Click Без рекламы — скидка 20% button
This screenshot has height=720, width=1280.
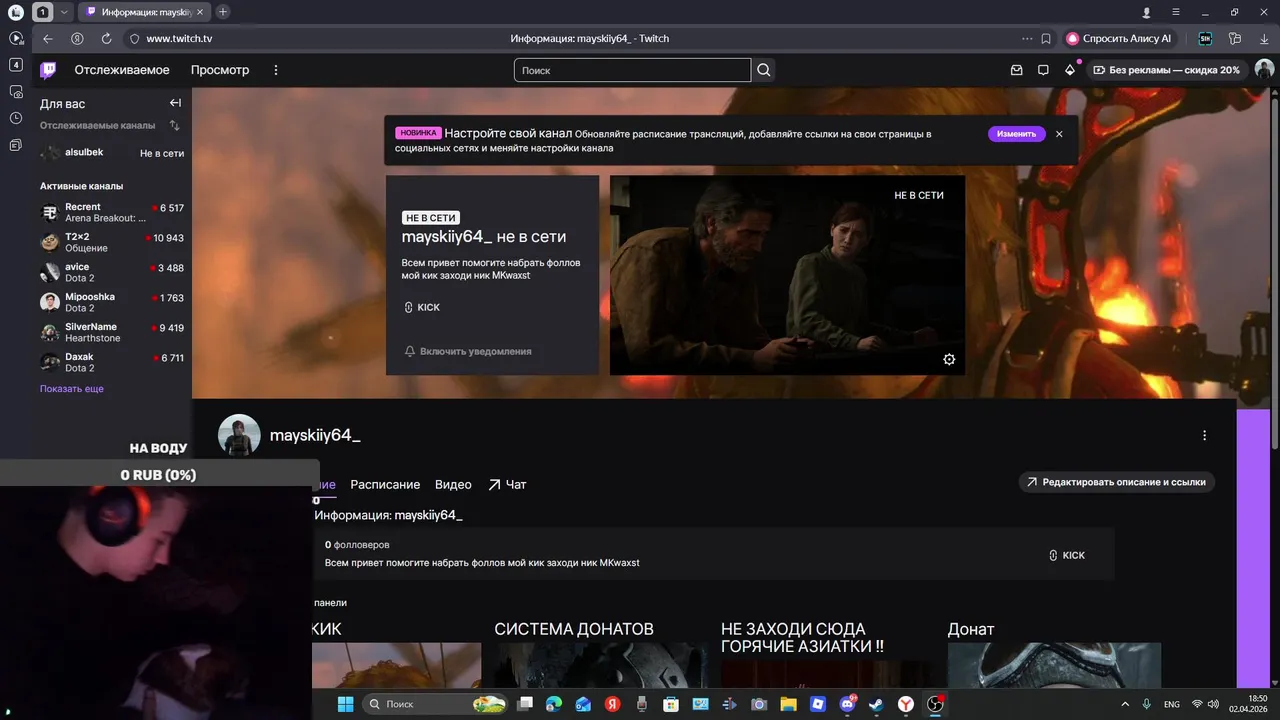point(1166,70)
